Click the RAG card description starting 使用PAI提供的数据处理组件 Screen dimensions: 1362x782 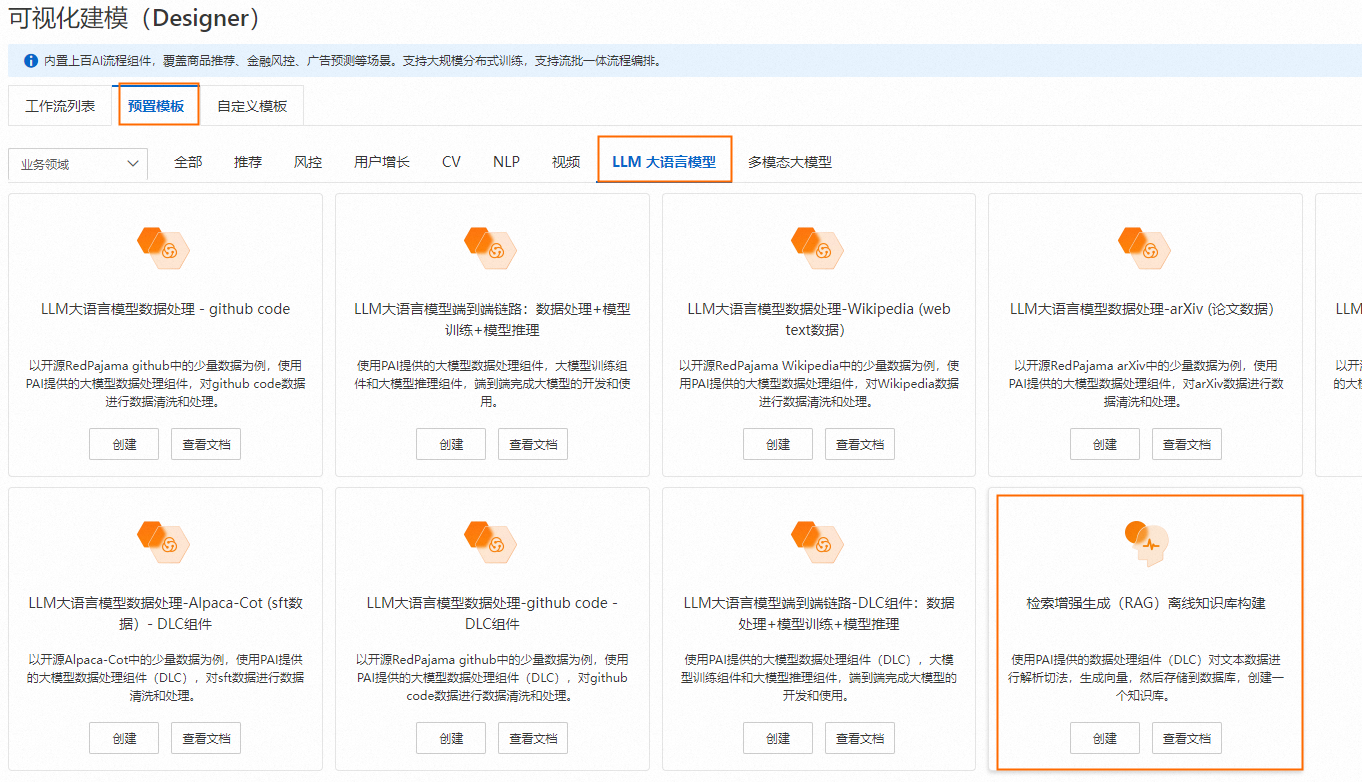tap(1146, 677)
